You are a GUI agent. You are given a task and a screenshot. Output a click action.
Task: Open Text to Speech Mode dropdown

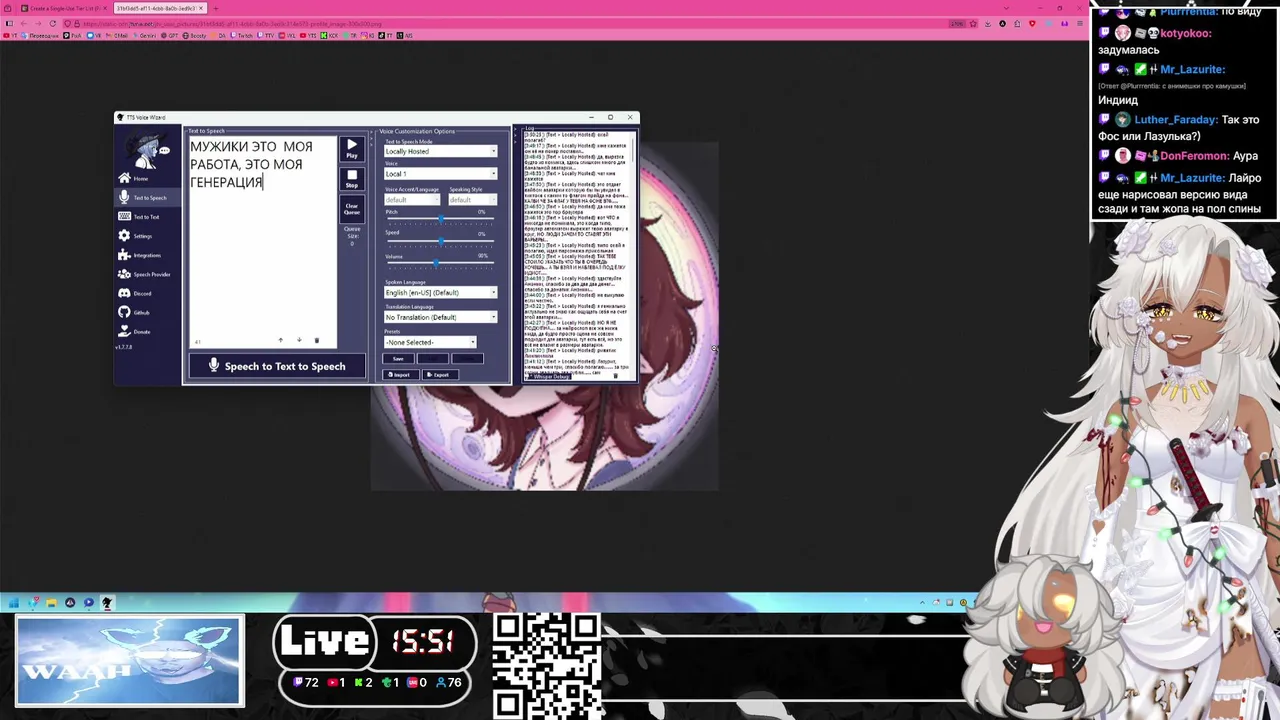tap(440, 151)
